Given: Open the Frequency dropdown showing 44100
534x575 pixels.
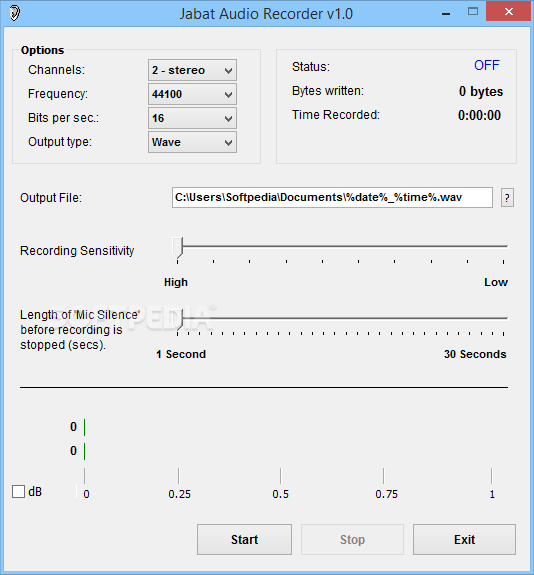Looking at the screenshot, I should click(x=192, y=94).
